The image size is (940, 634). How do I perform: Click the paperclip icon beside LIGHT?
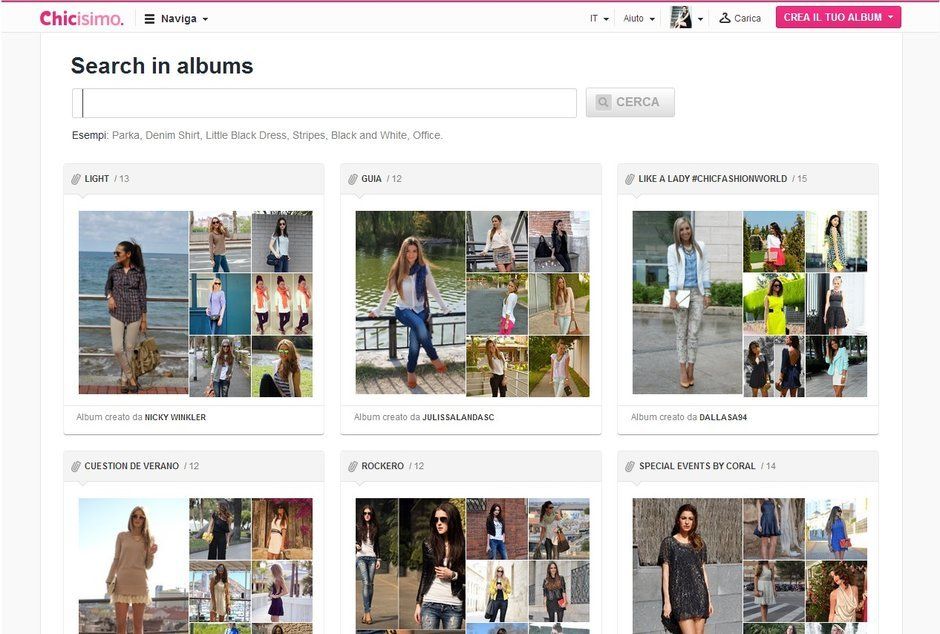(76, 179)
